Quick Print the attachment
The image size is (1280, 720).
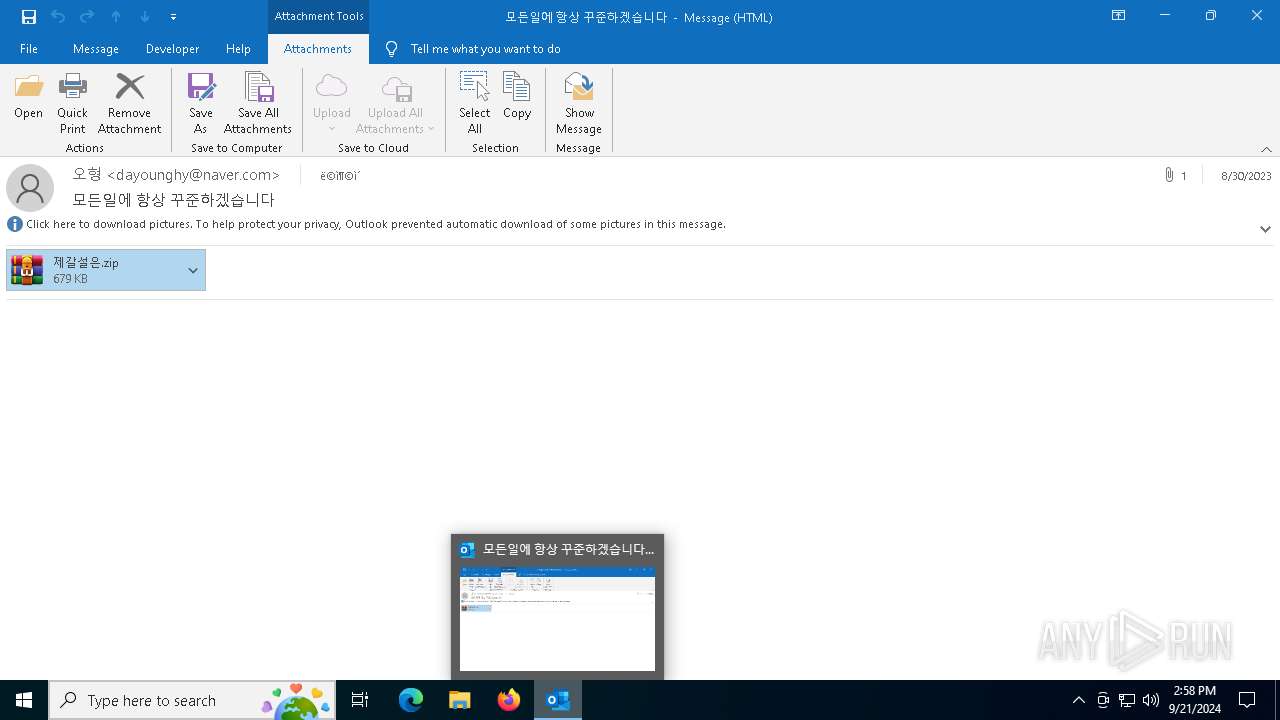pos(72,103)
